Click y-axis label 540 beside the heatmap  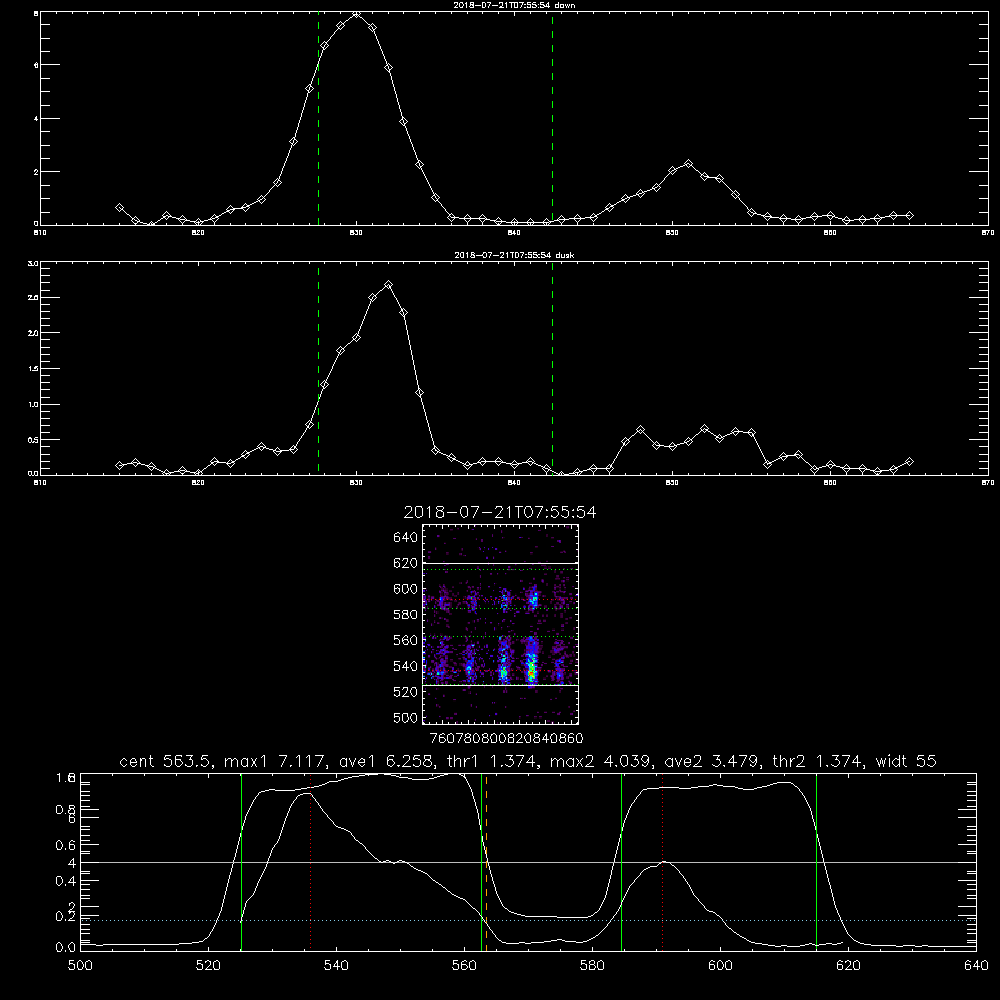[406, 666]
